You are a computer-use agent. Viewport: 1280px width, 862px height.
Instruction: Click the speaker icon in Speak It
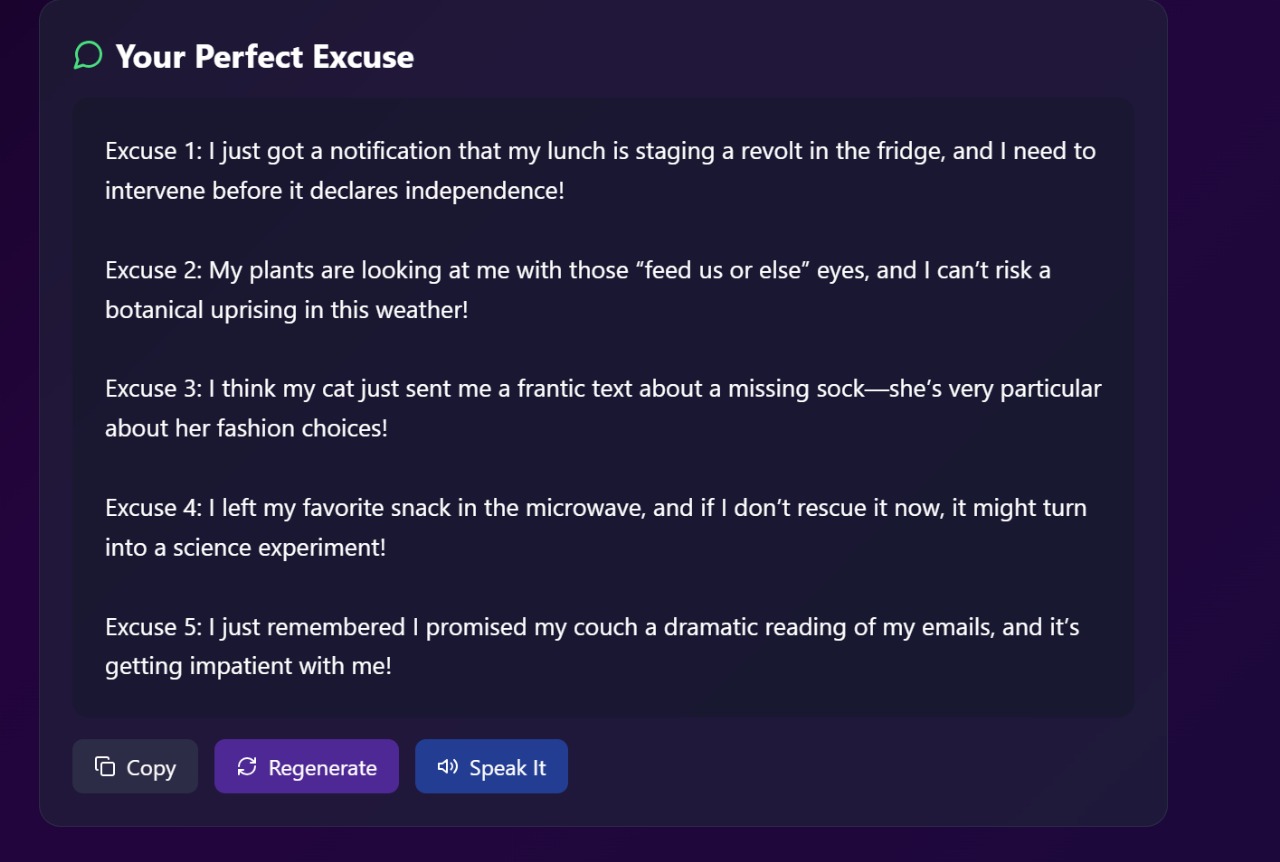[448, 767]
